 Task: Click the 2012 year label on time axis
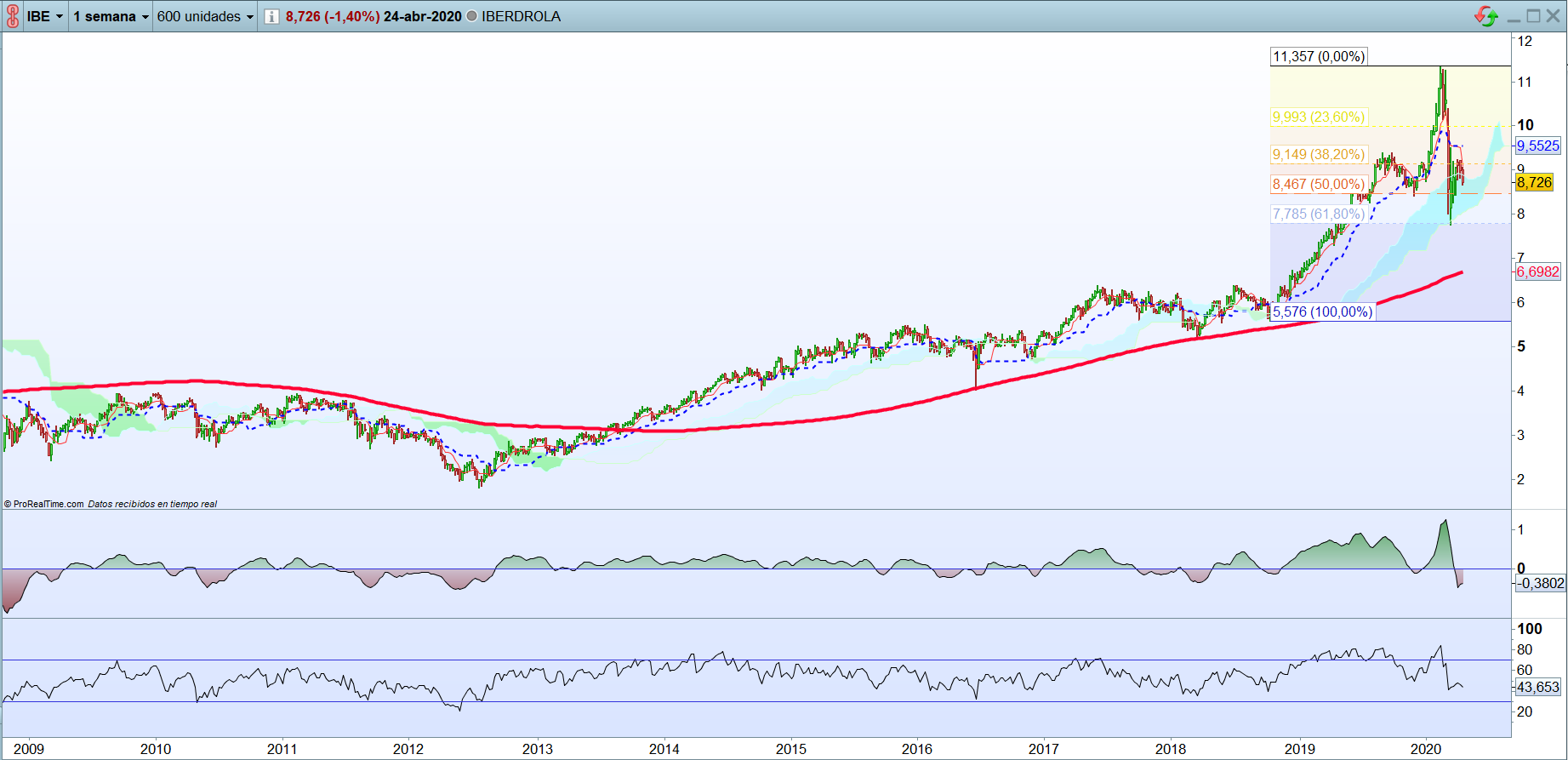coord(408,749)
